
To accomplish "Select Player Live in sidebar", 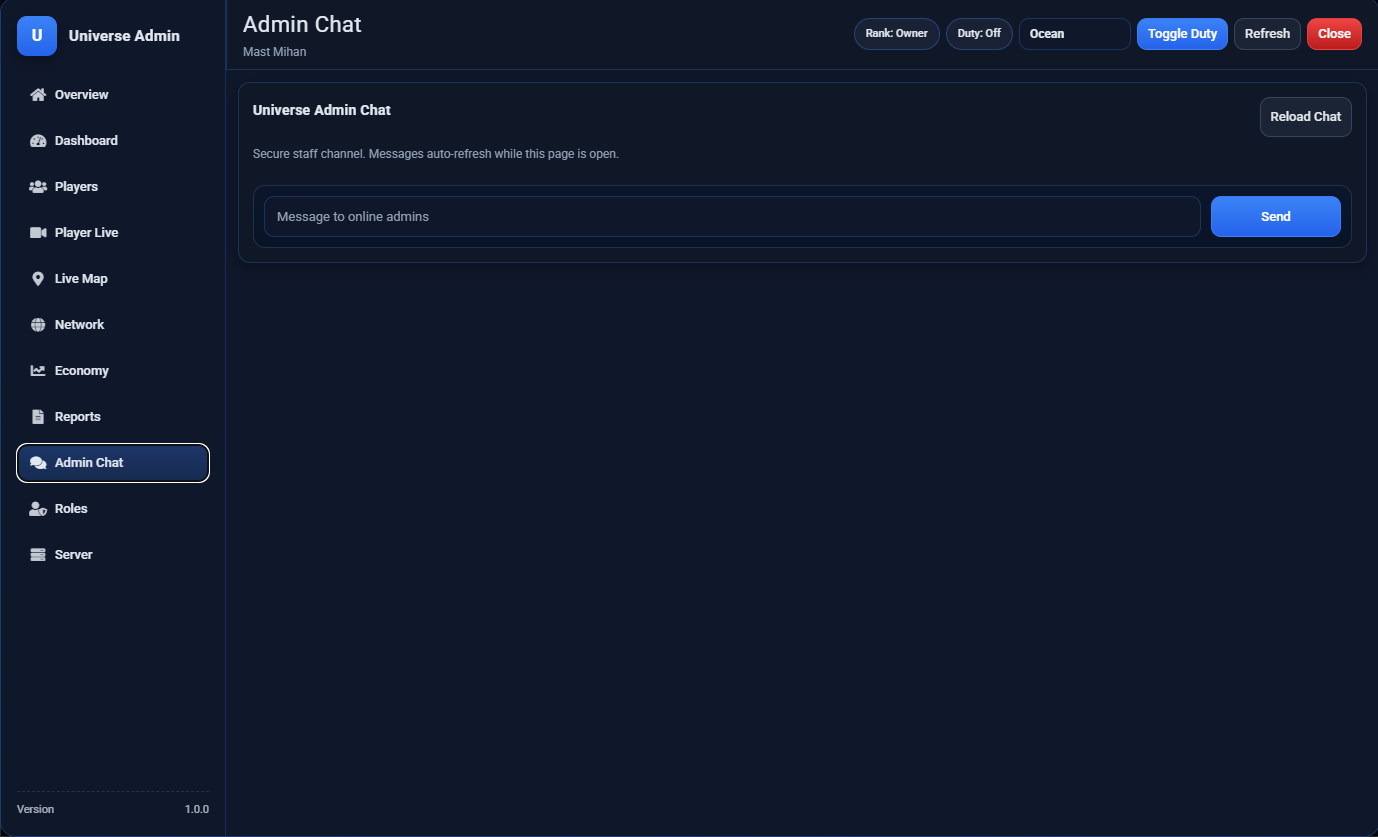I will [x=113, y=233].
